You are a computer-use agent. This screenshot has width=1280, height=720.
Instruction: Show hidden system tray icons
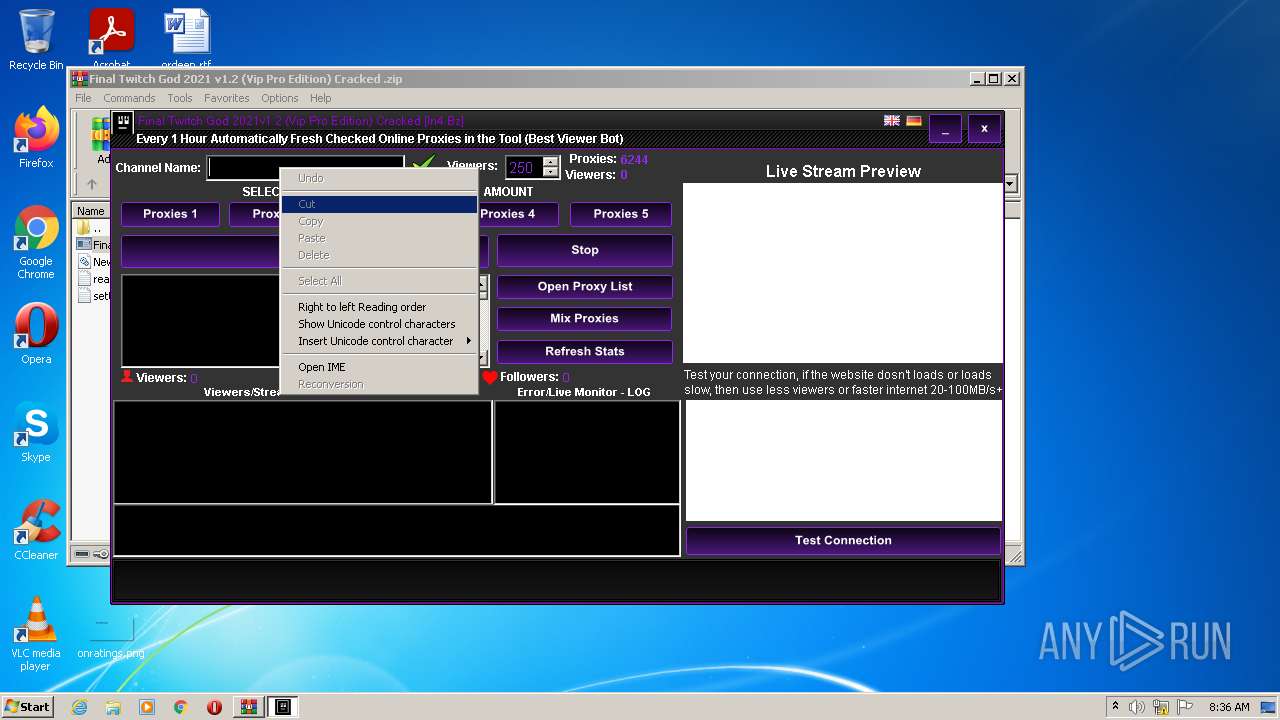[x=1115, y=707]
